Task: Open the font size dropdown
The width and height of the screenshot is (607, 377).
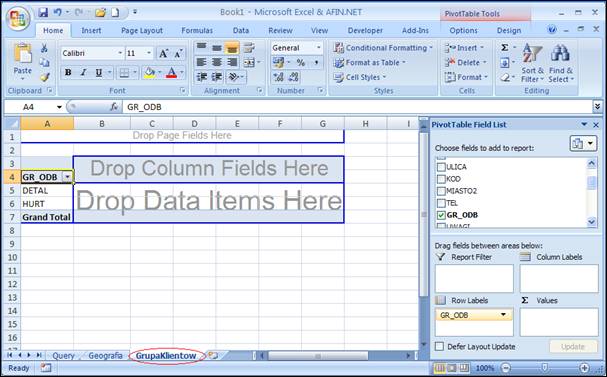Action: (149, 53)
